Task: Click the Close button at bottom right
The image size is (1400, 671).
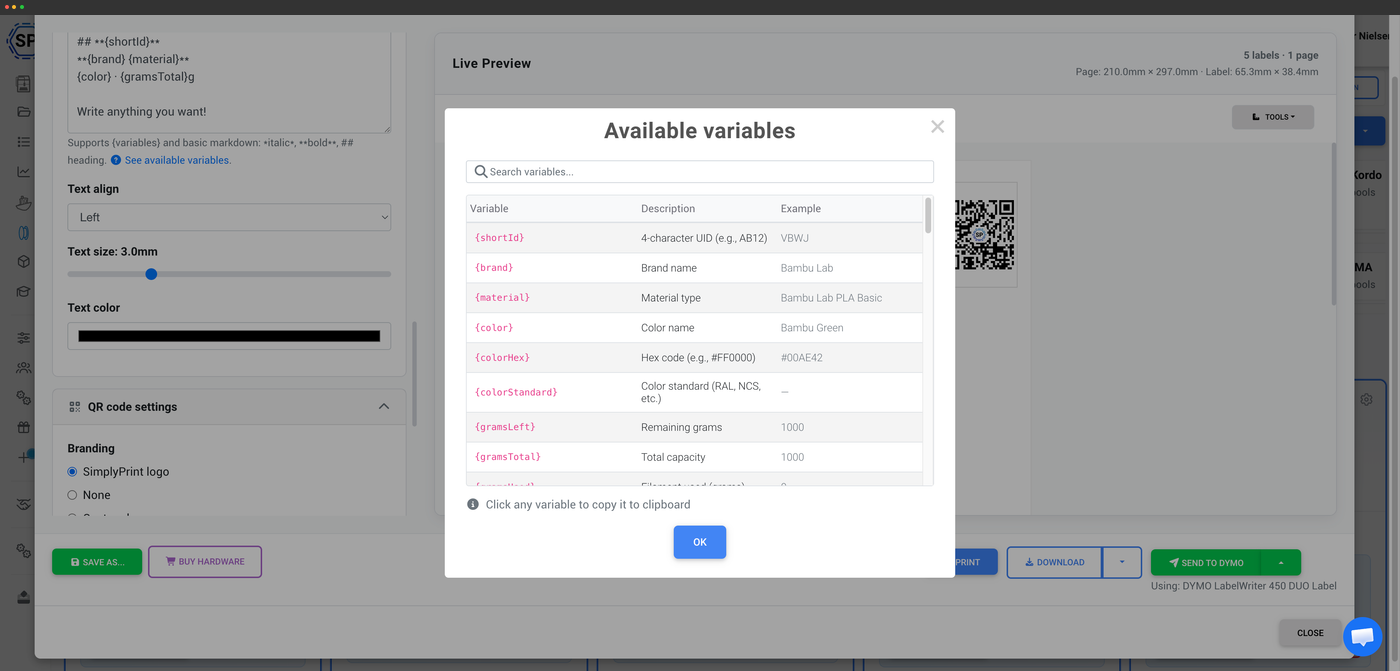Action: 1310,633
